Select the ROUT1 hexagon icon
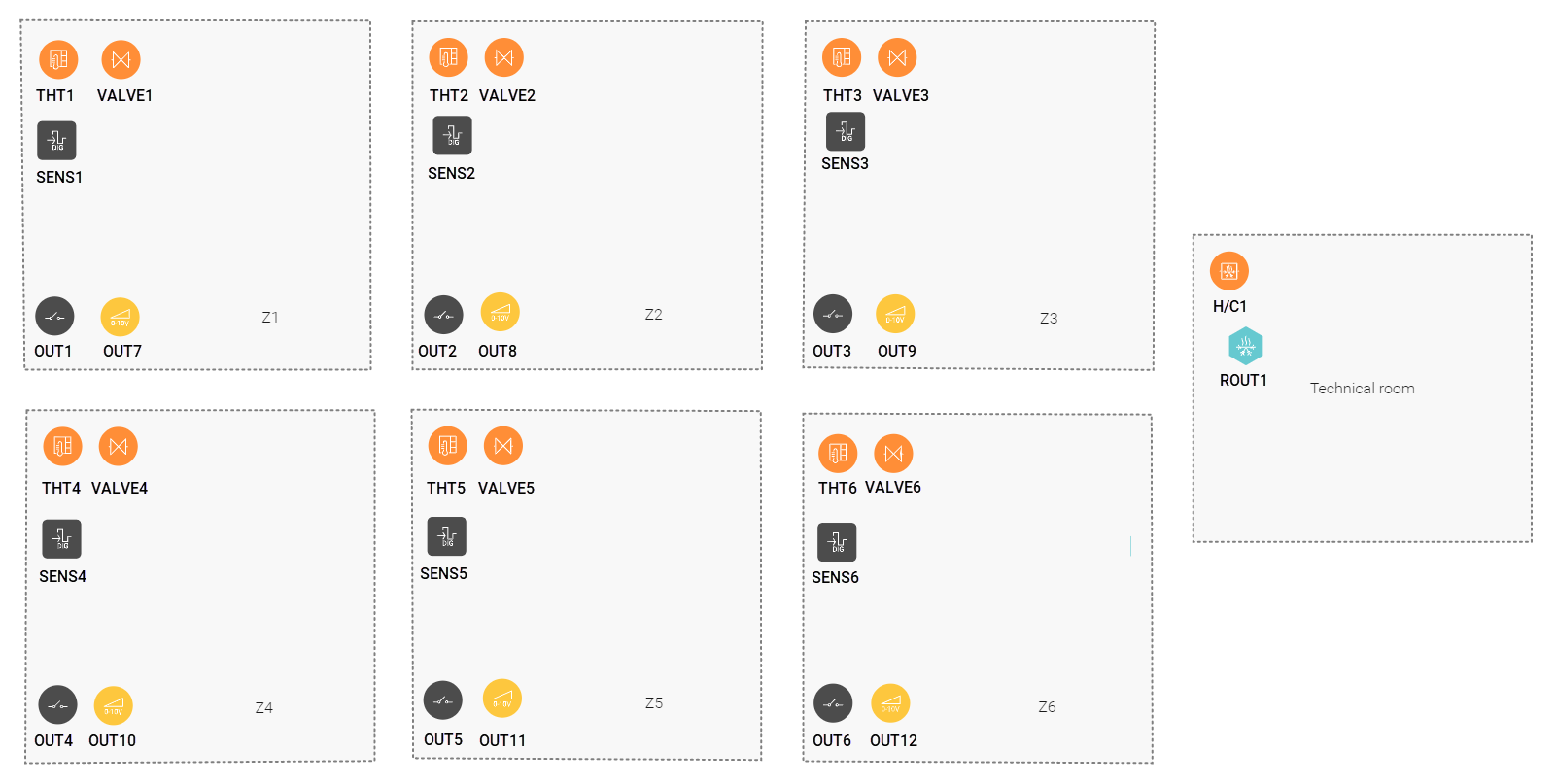 click(1245, 346)
